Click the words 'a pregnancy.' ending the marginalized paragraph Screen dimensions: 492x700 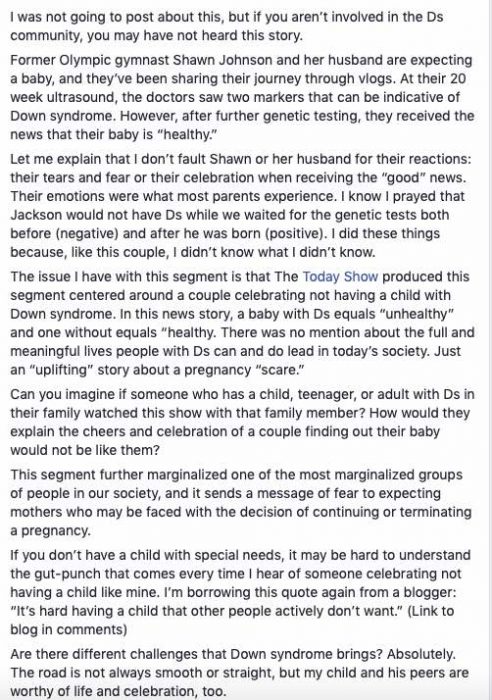tap(50, 531)
